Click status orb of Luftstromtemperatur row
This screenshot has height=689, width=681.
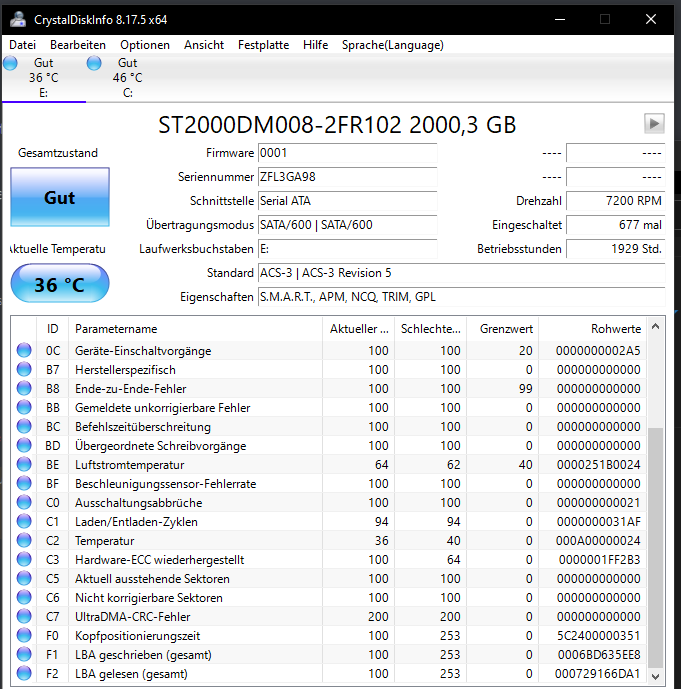coord(24,464)
